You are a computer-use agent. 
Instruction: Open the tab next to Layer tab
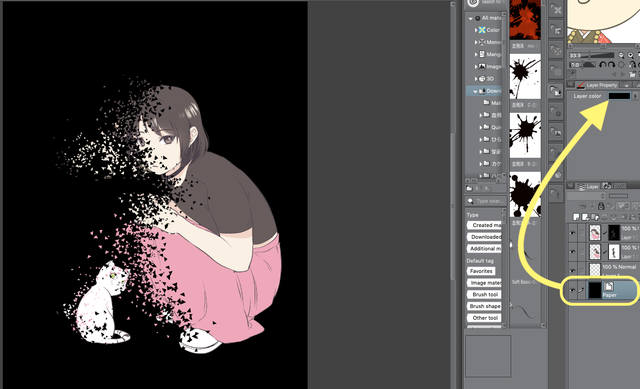click(607, 187)
